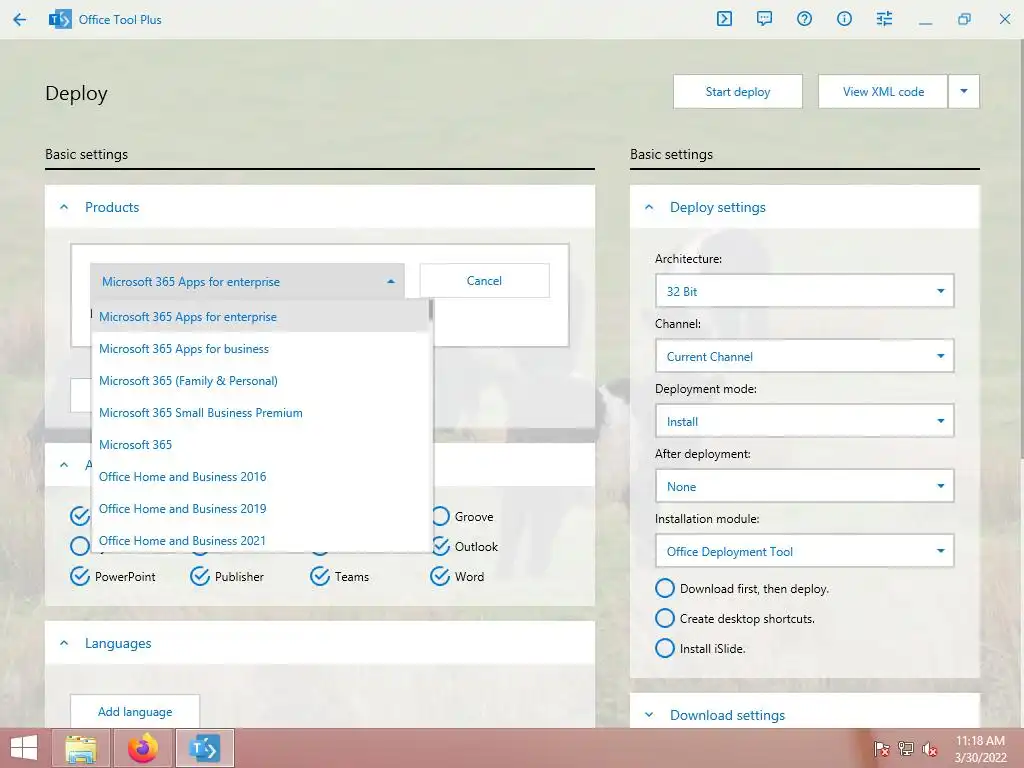Go back using the back arrow
Viewport: 1024px width, 768px height.
[20, 20]
